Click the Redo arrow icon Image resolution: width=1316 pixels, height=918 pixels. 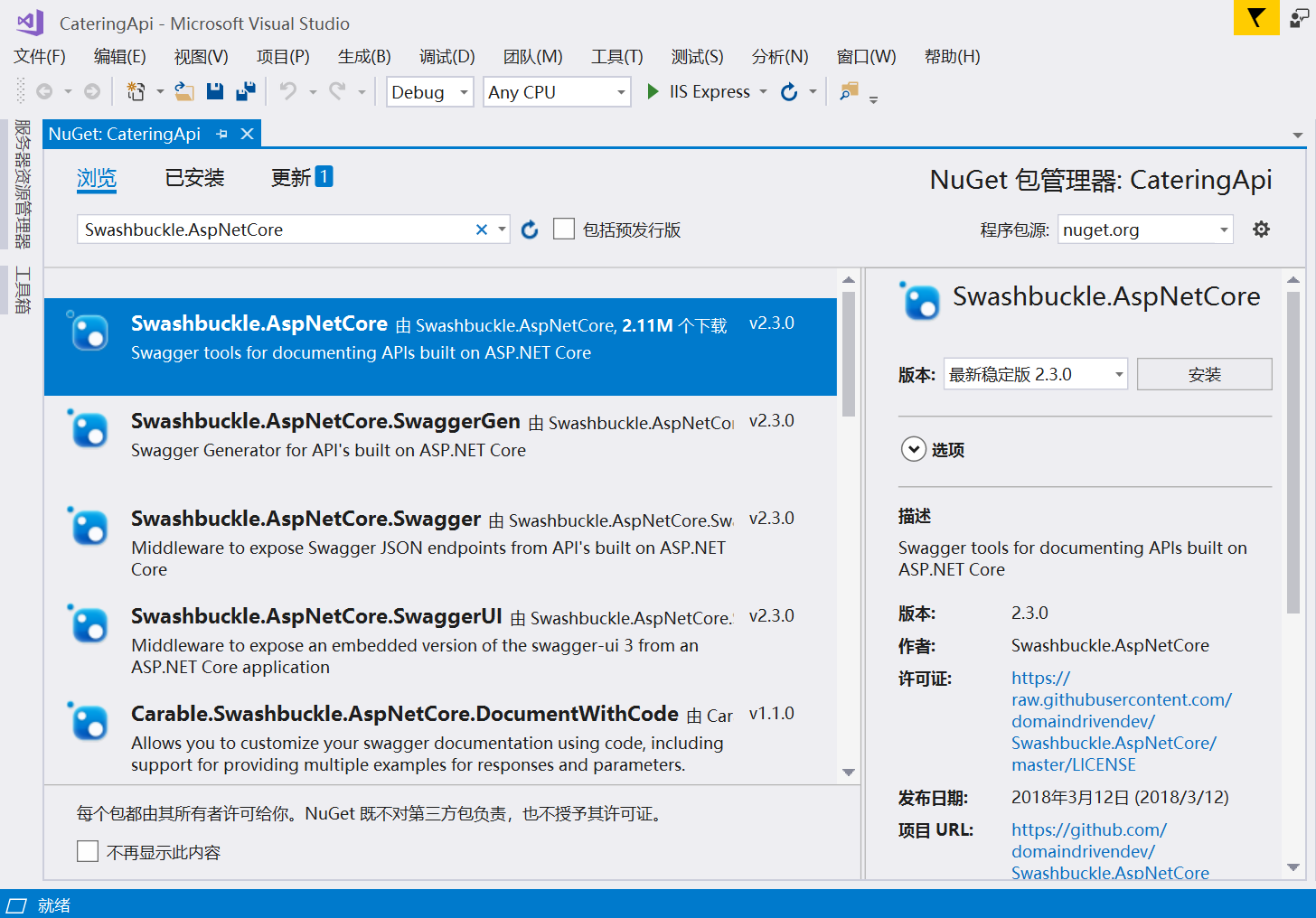pyautogui.click(x=337, y=91)
